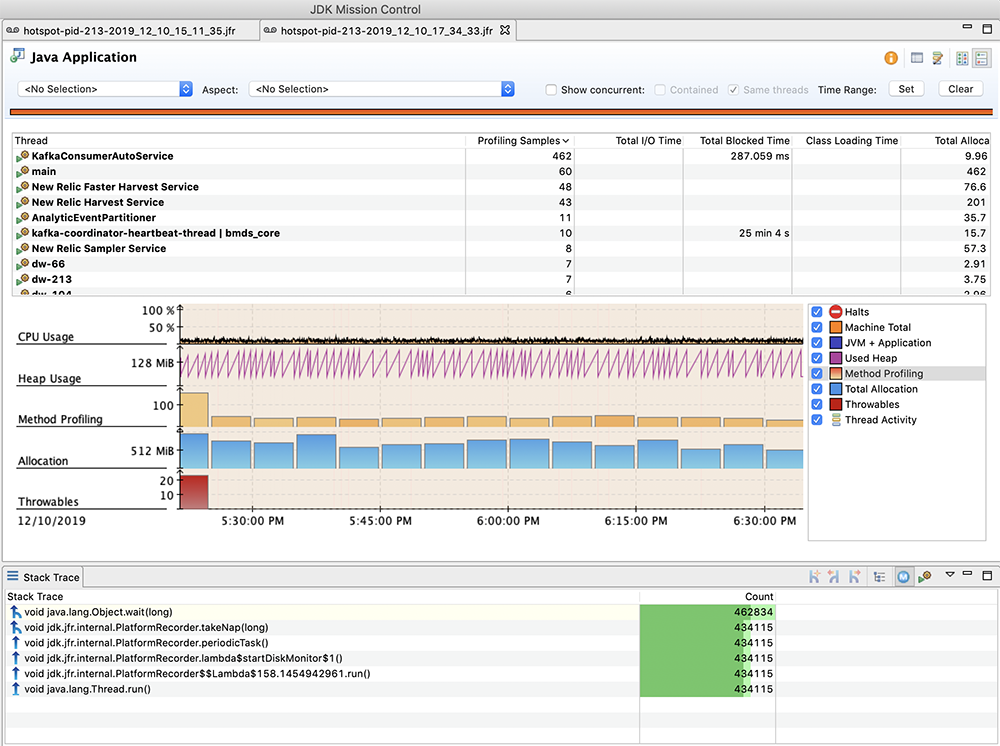Select the Stack Trace tab
This screenshot has width=1000, height=746.
tap(48, 577)
